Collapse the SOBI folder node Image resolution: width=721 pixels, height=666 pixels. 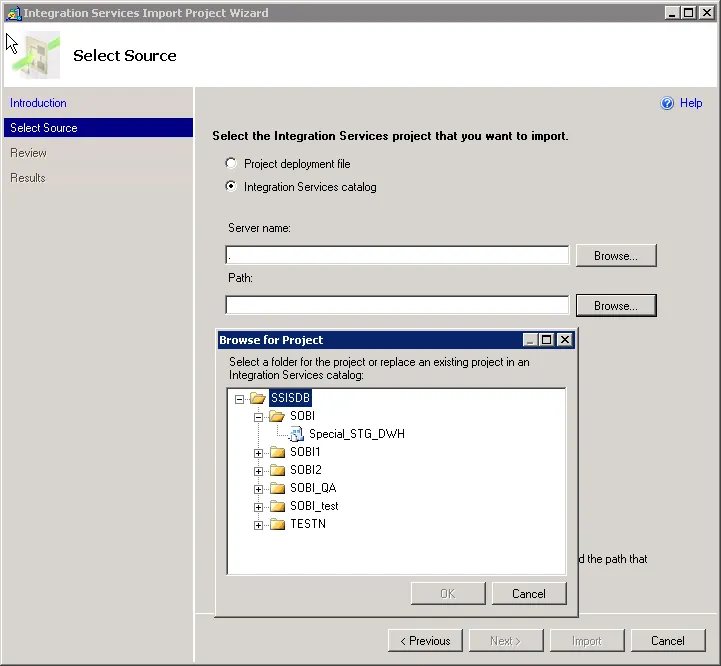click(258, 417)
